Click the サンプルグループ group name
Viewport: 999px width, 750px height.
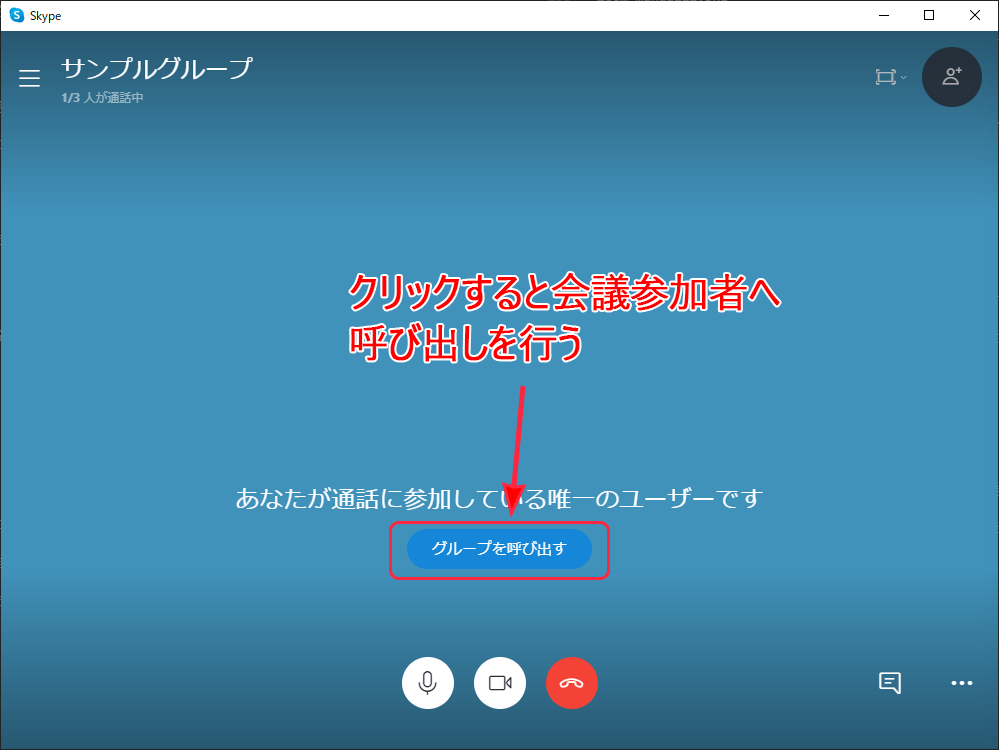tap(157, 69)
